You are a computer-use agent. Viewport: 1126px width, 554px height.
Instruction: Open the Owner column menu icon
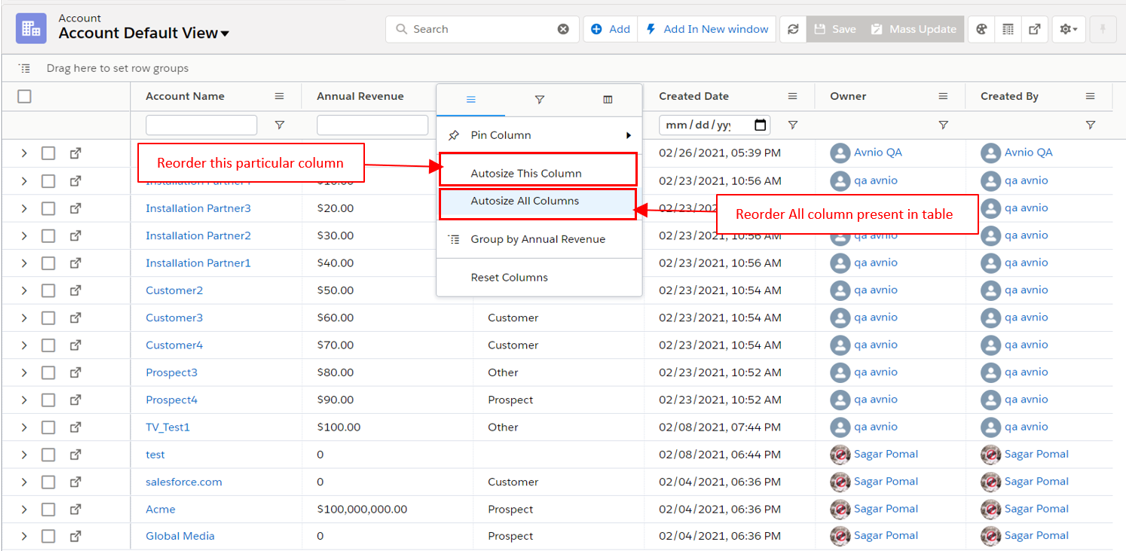[943, 97]
